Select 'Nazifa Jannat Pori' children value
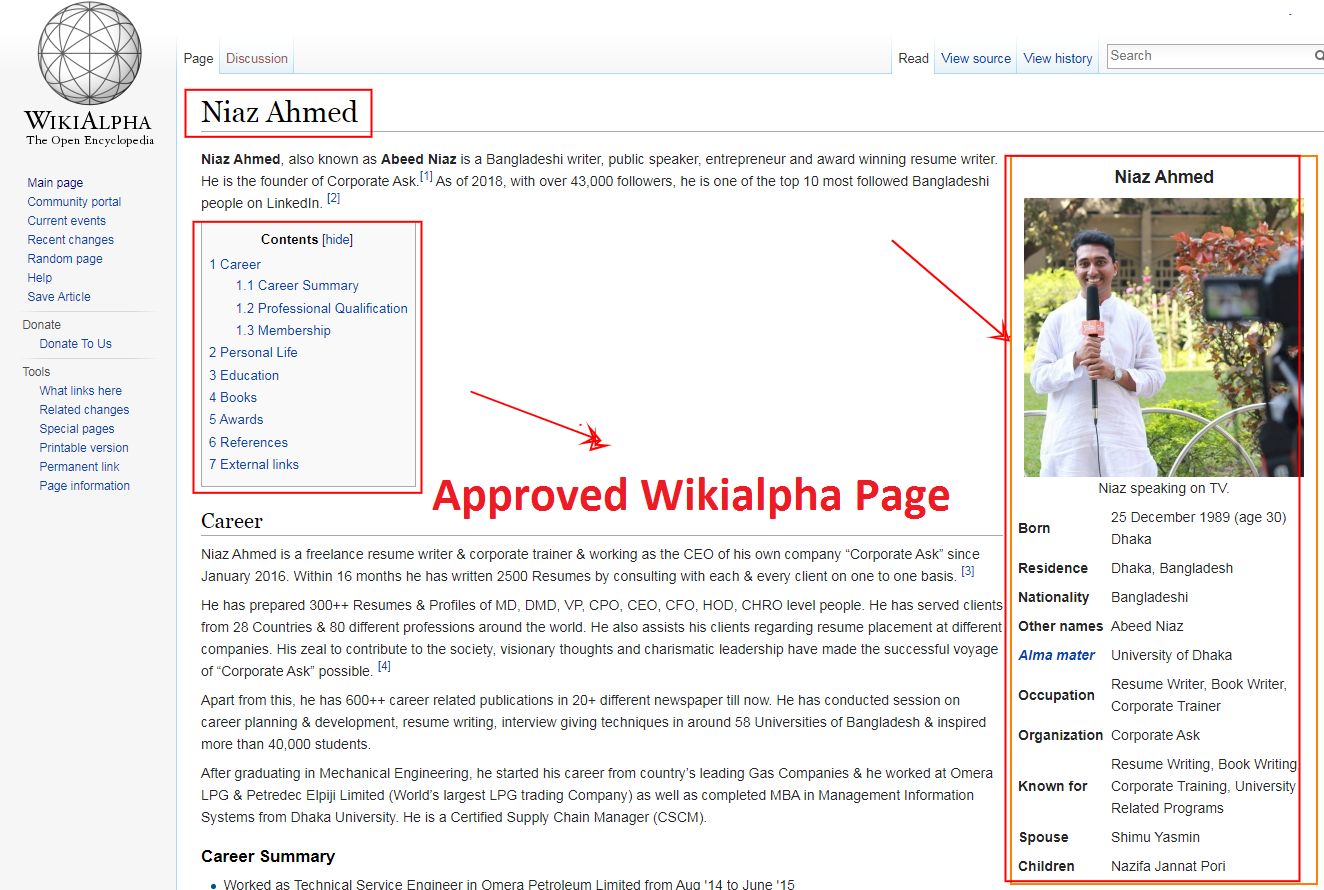This screenshot has height=890, width=1324. pos(1168,867)
